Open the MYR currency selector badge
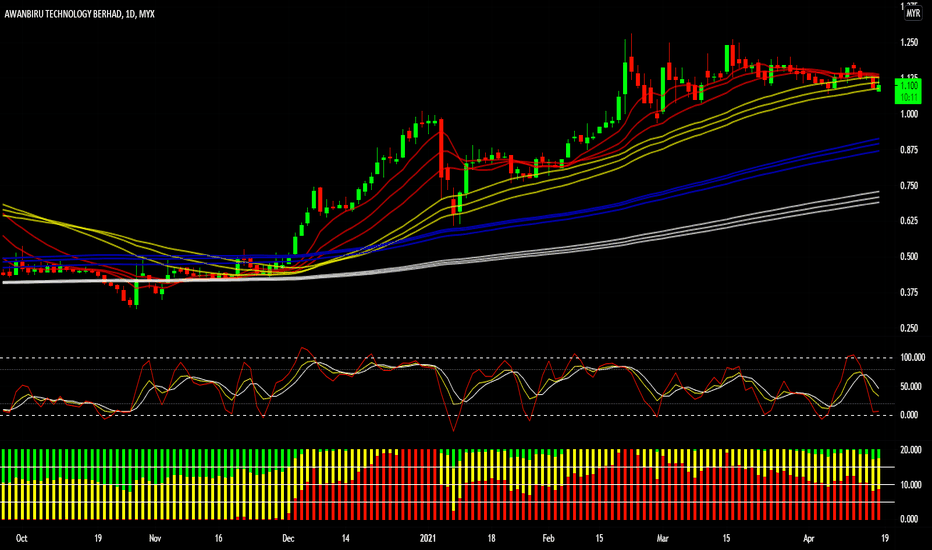932x550 pixels. point(913,13)
